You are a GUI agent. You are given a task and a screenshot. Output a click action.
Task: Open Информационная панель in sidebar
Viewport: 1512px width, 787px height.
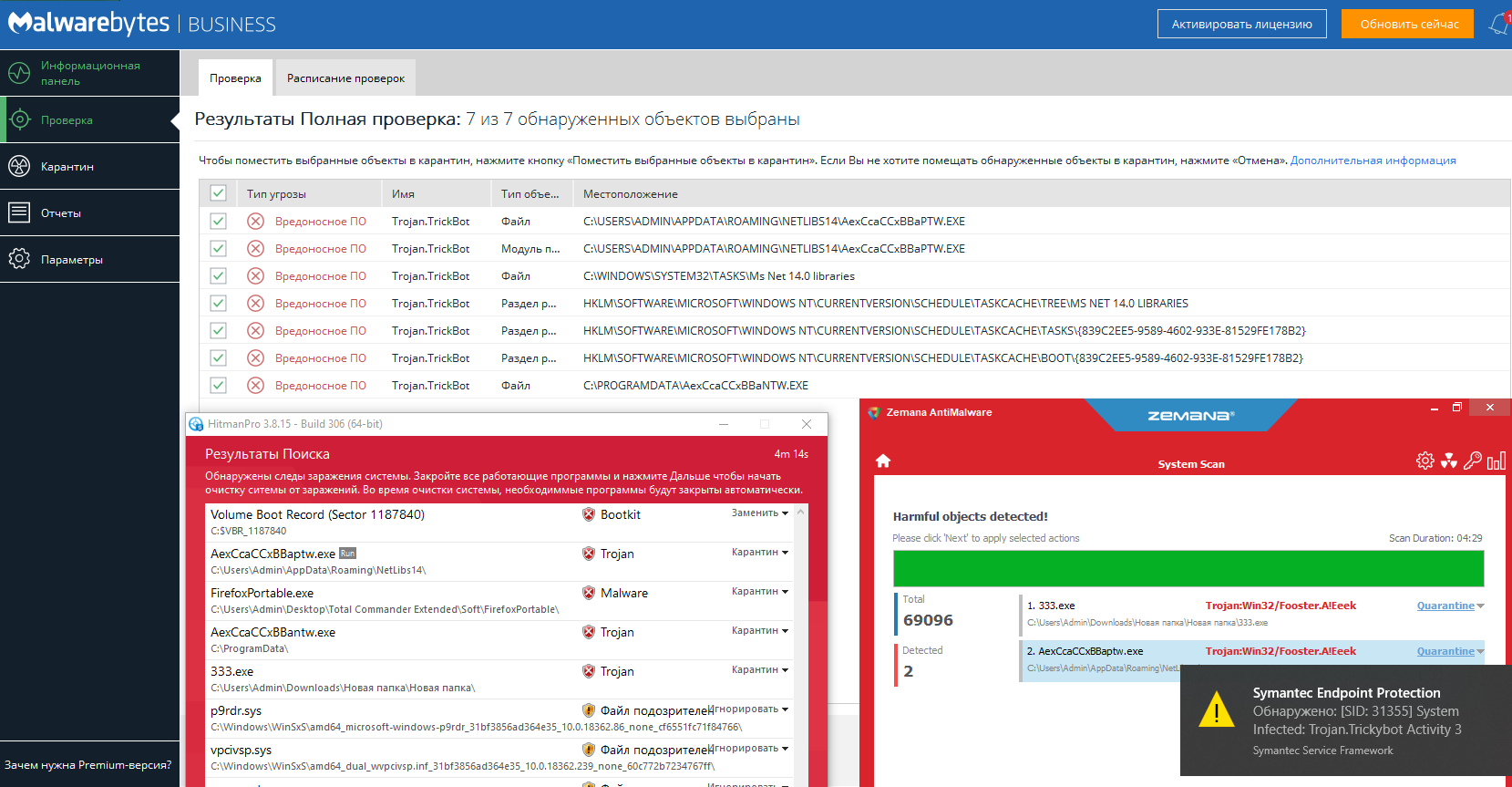pos(89,73)
